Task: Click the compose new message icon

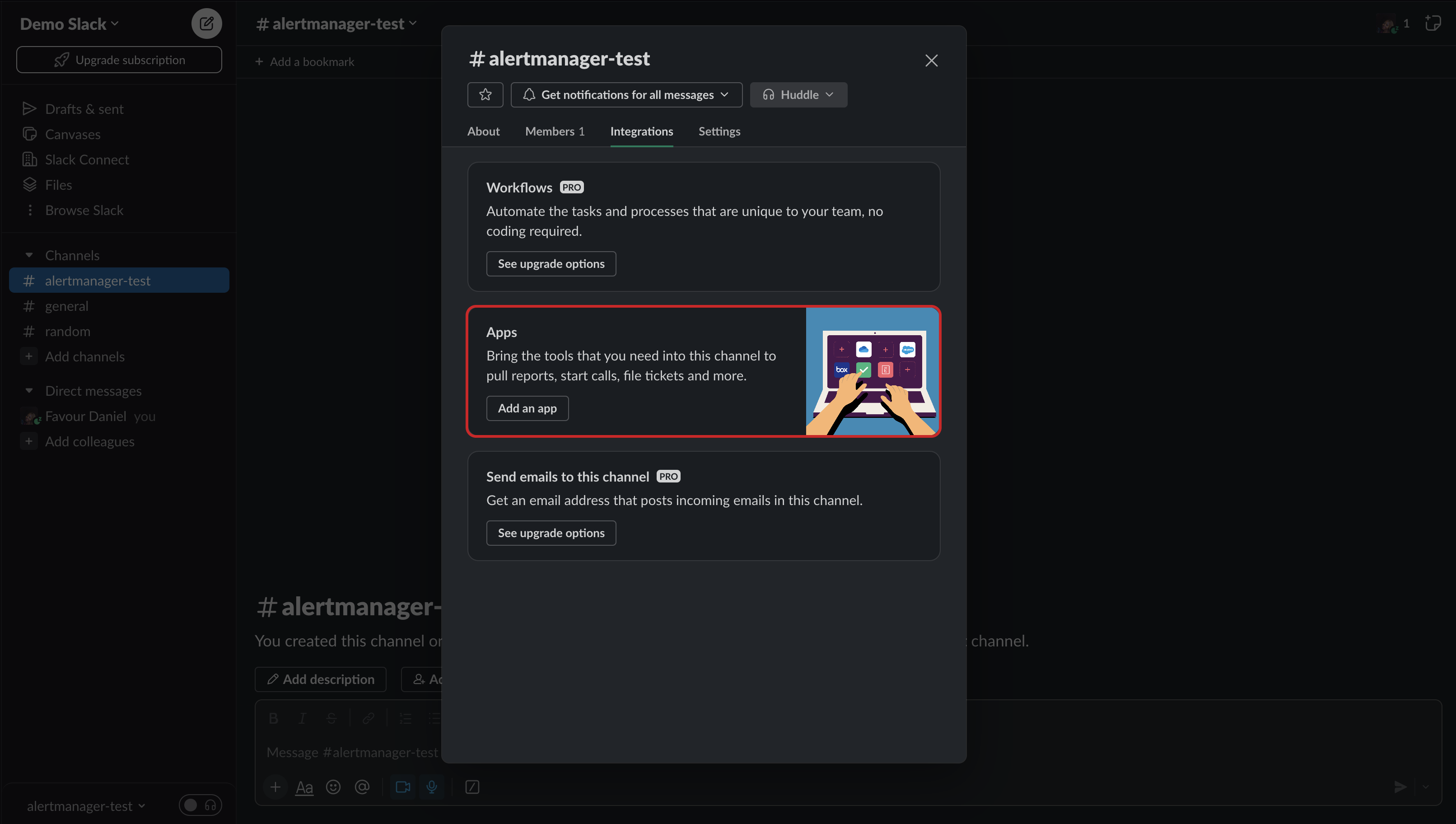Action: pyautogui.click(x=206, y=24)
